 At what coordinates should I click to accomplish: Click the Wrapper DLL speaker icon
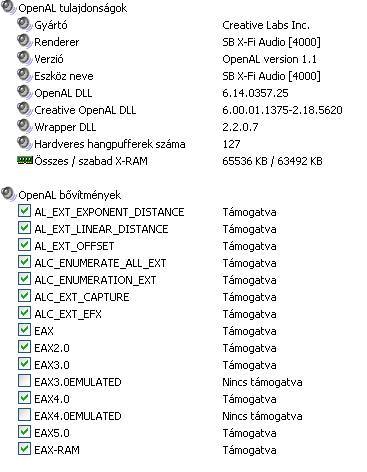pyautogui.click(x=24, y=126)
